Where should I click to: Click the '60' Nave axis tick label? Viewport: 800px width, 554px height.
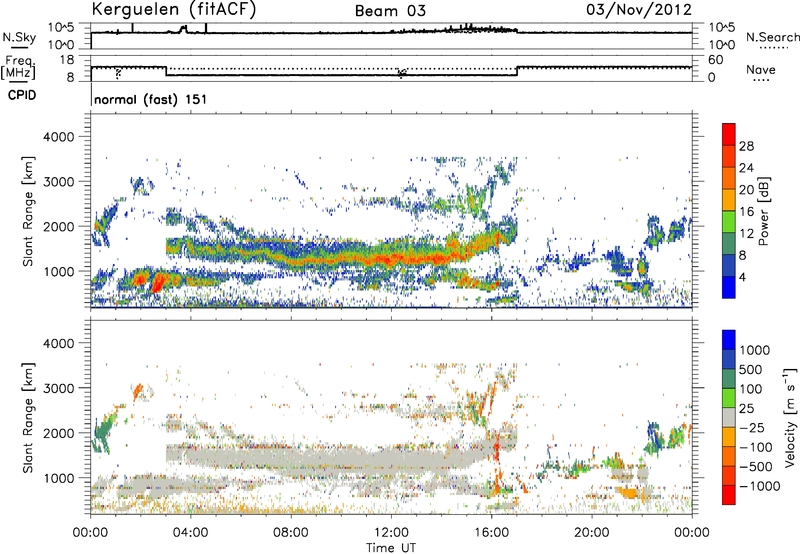tap(716, 60)
